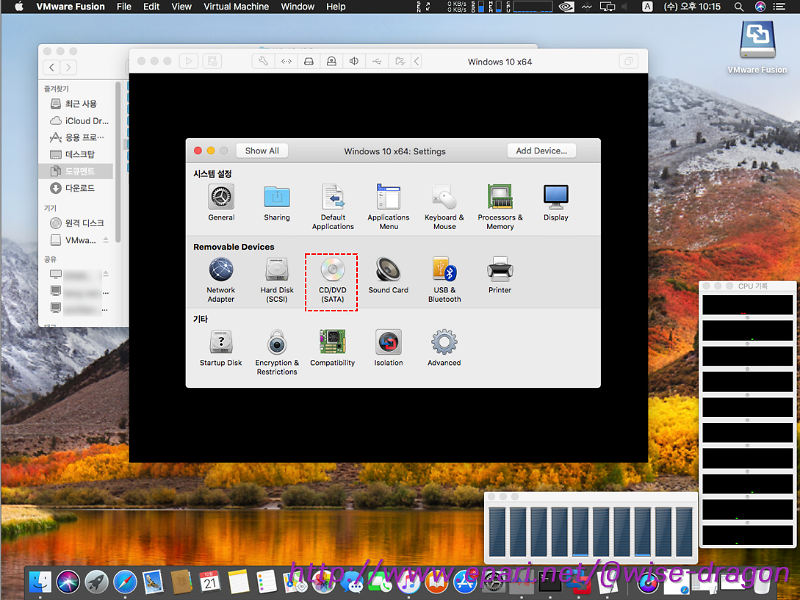Open Network Adapter settings
The image size is (800, 600).
pyautogui.click(x=221, y=280)
